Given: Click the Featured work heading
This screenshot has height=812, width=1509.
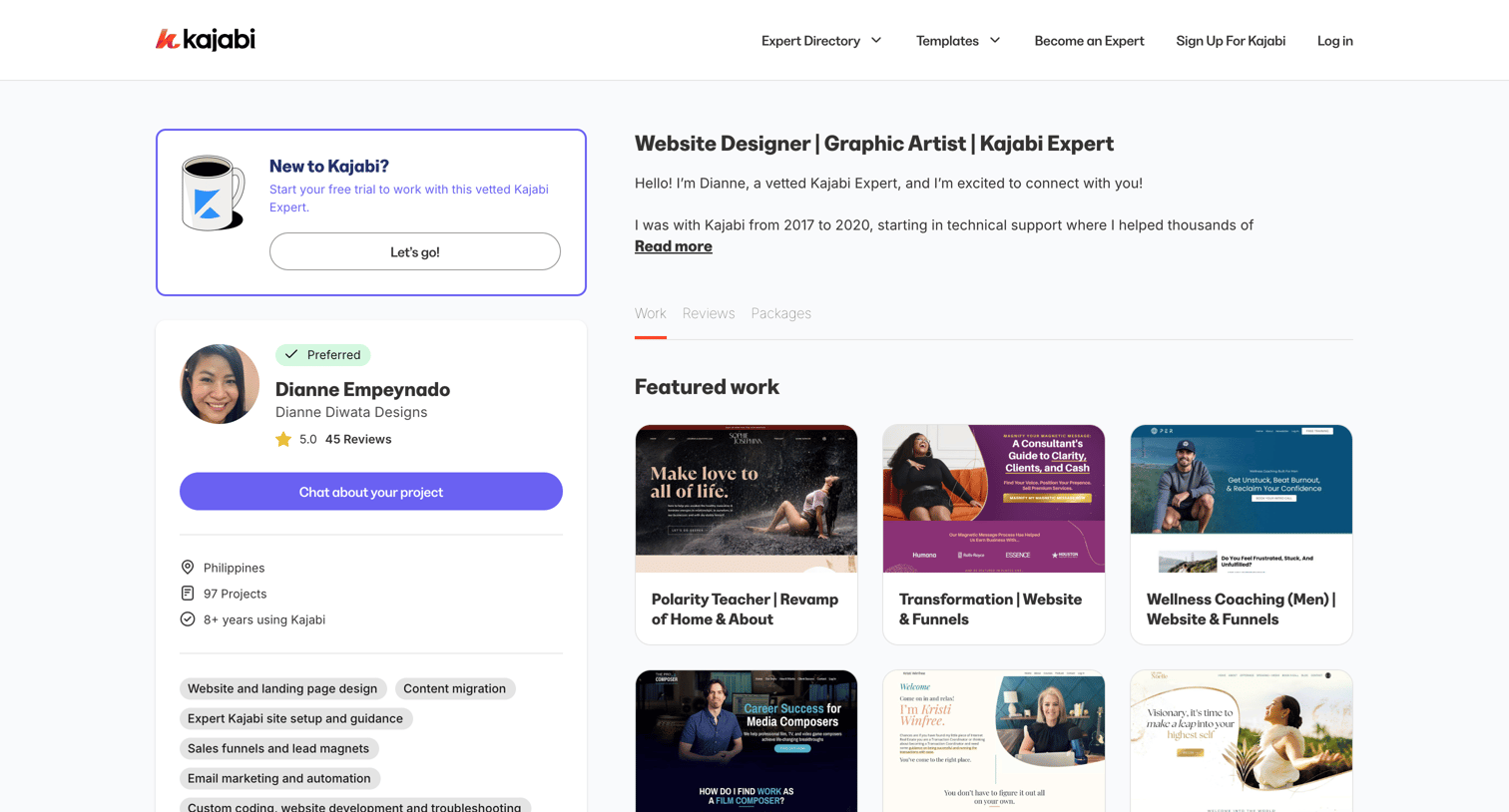Looking at the screenshot, I should point(707,387).
